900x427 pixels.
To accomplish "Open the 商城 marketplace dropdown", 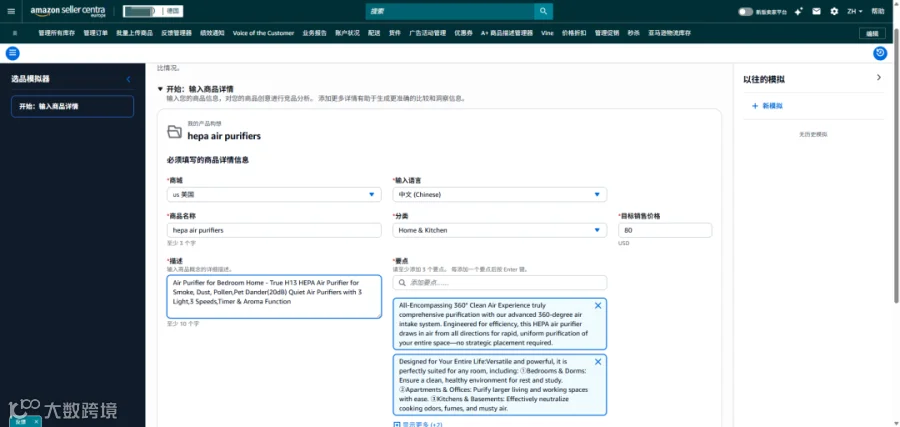I will pos(274,195).
